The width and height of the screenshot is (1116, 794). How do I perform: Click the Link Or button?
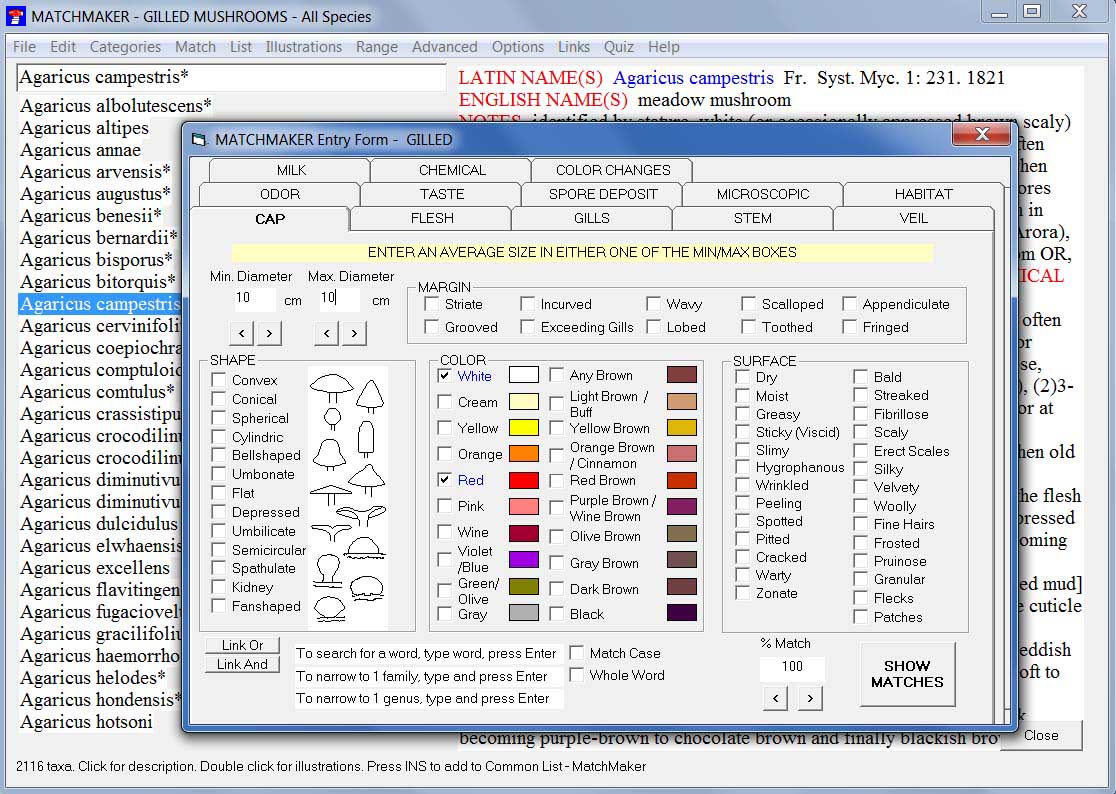243,645
